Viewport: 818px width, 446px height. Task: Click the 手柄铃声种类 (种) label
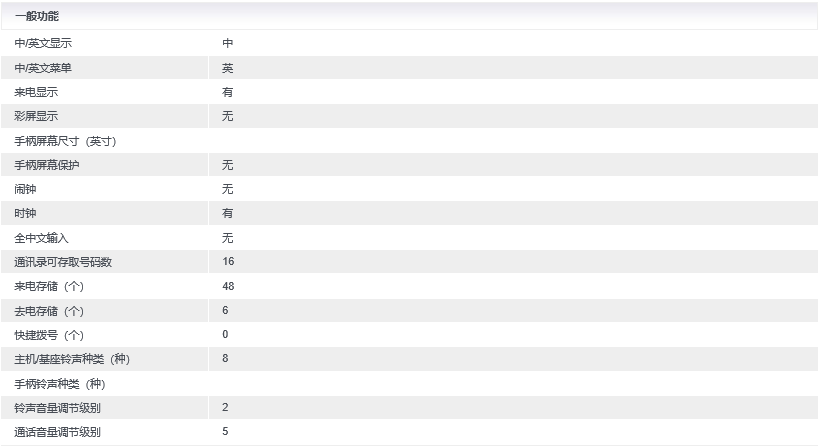[x=59, y=384]
